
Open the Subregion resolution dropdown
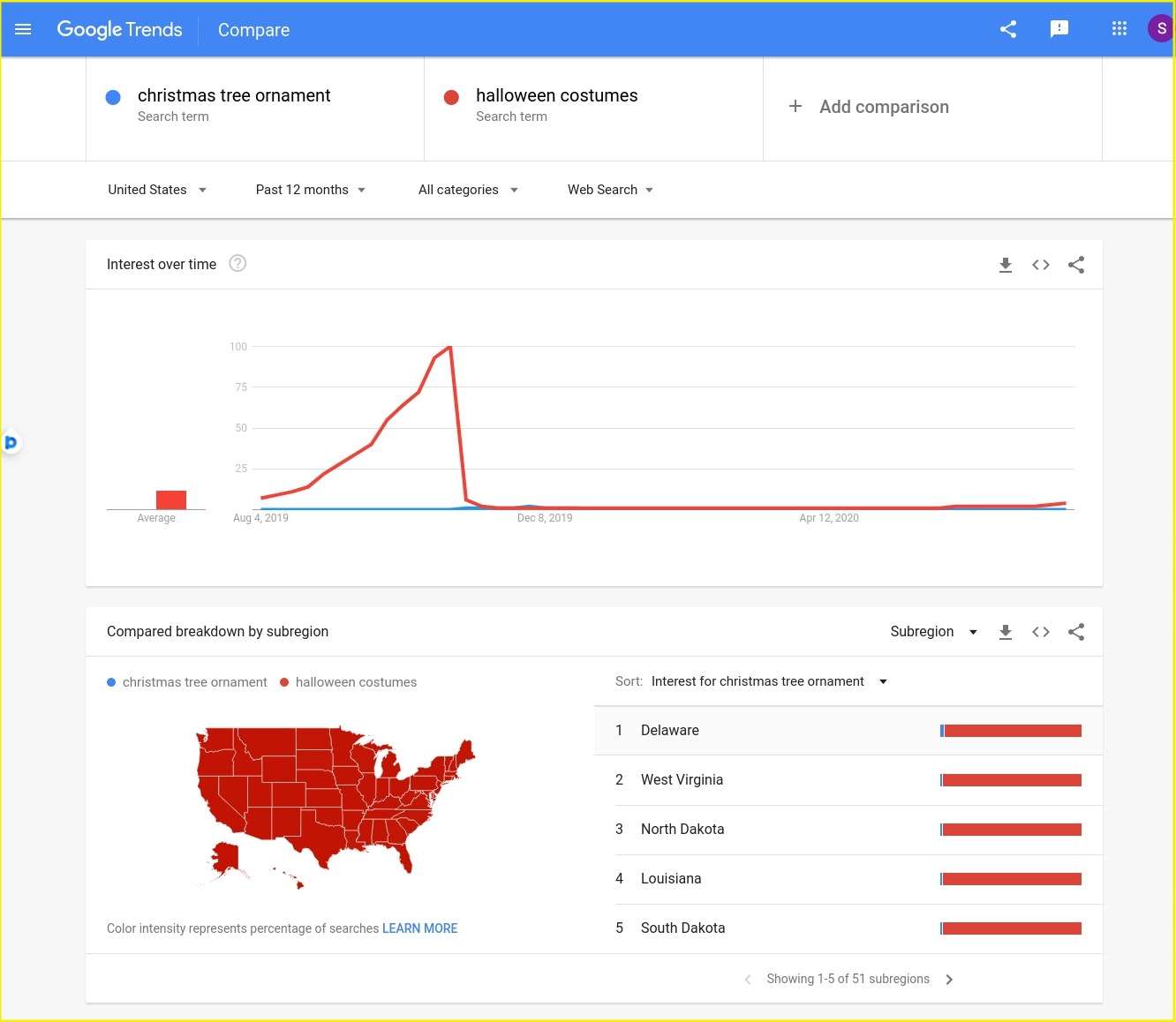934,632
